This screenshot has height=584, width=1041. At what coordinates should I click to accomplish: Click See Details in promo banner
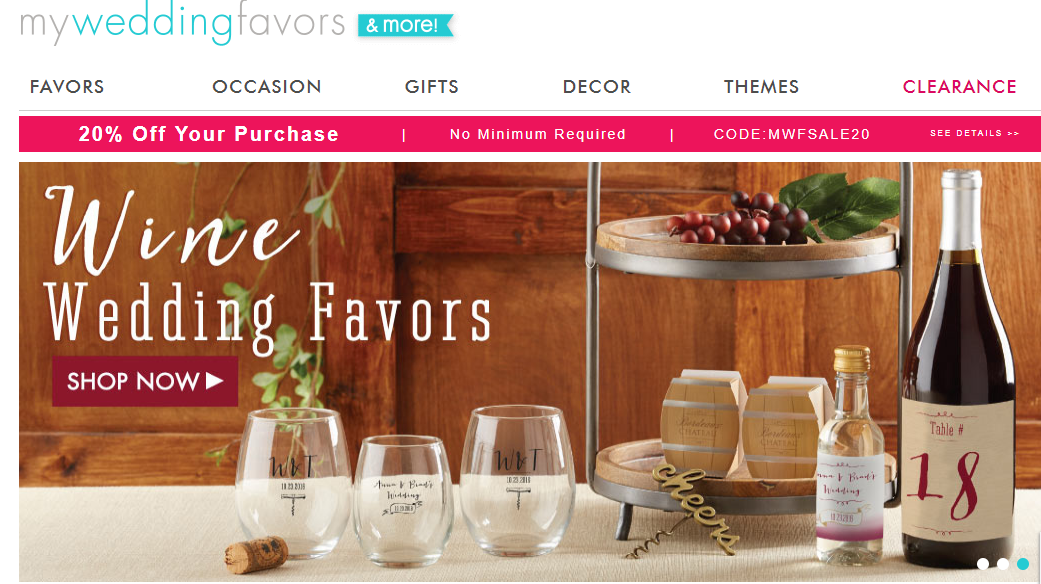(x=974, y=133)
